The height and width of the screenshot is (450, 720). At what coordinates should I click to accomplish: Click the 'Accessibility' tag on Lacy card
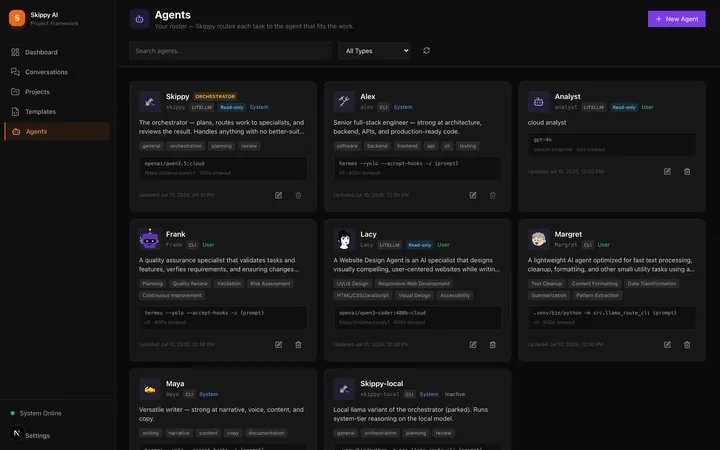(x=455, y=295)
